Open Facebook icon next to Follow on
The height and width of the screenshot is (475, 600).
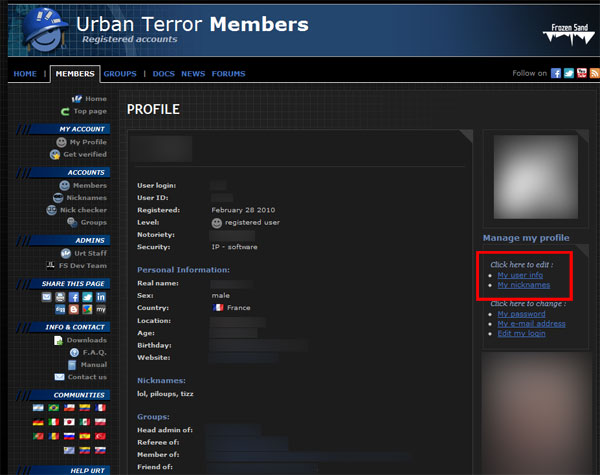coord(556,73)
